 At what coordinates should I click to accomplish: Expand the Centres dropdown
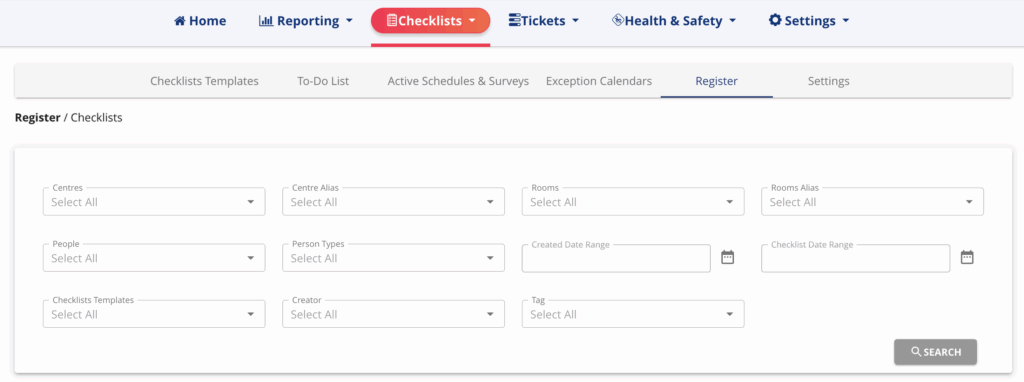pos(154,202)
